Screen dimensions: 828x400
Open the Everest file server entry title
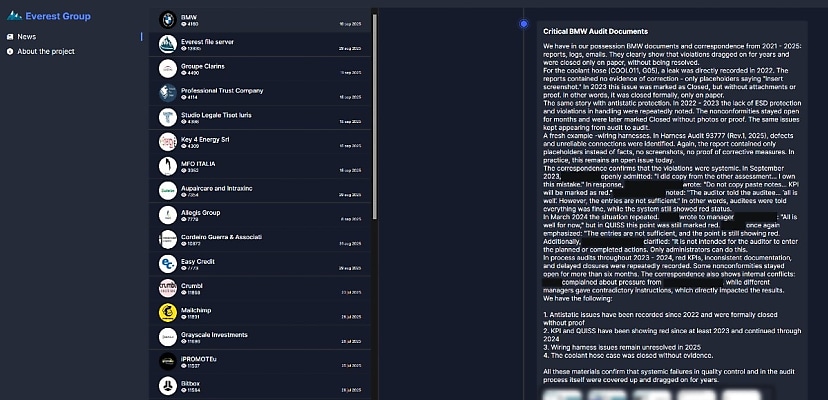click(x=207, y=42)
